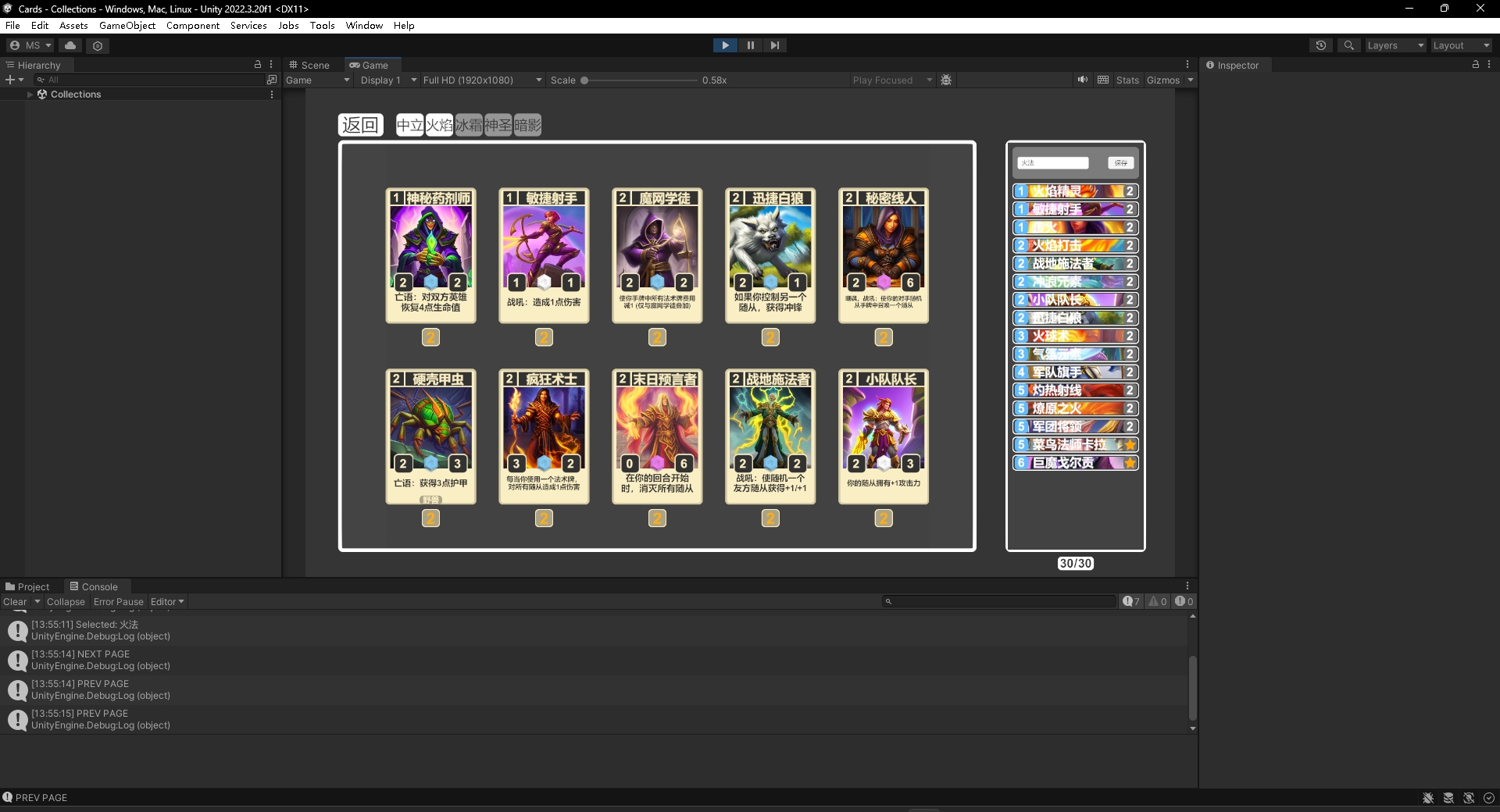Filter console messages by errors
The image size is (1500, 812).
coord(1183,601)
